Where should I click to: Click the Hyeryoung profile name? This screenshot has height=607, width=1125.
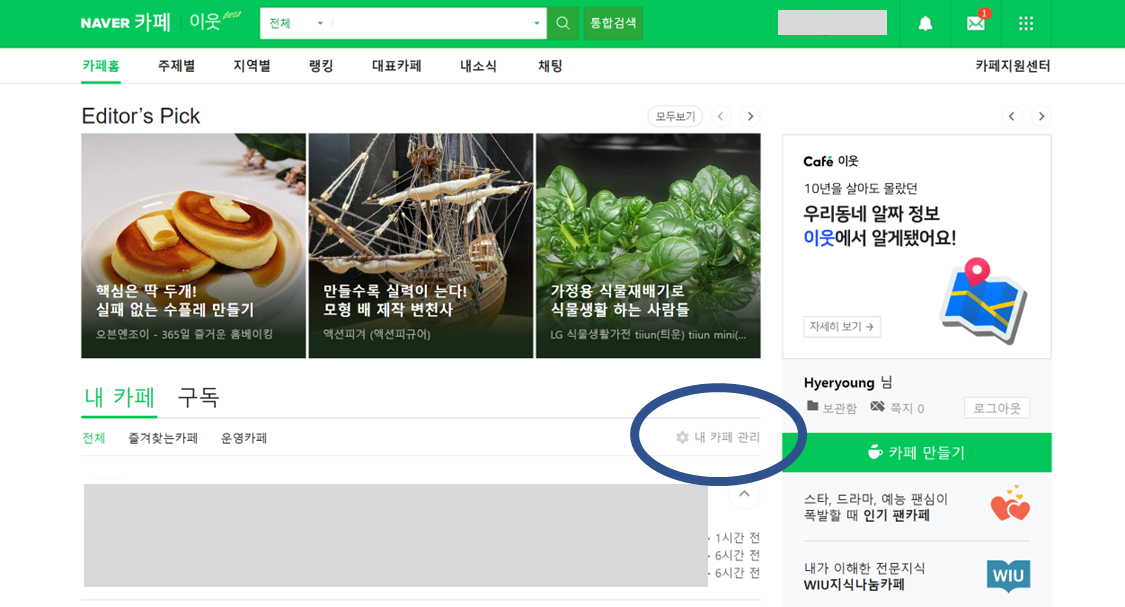[x=839, y=382]
